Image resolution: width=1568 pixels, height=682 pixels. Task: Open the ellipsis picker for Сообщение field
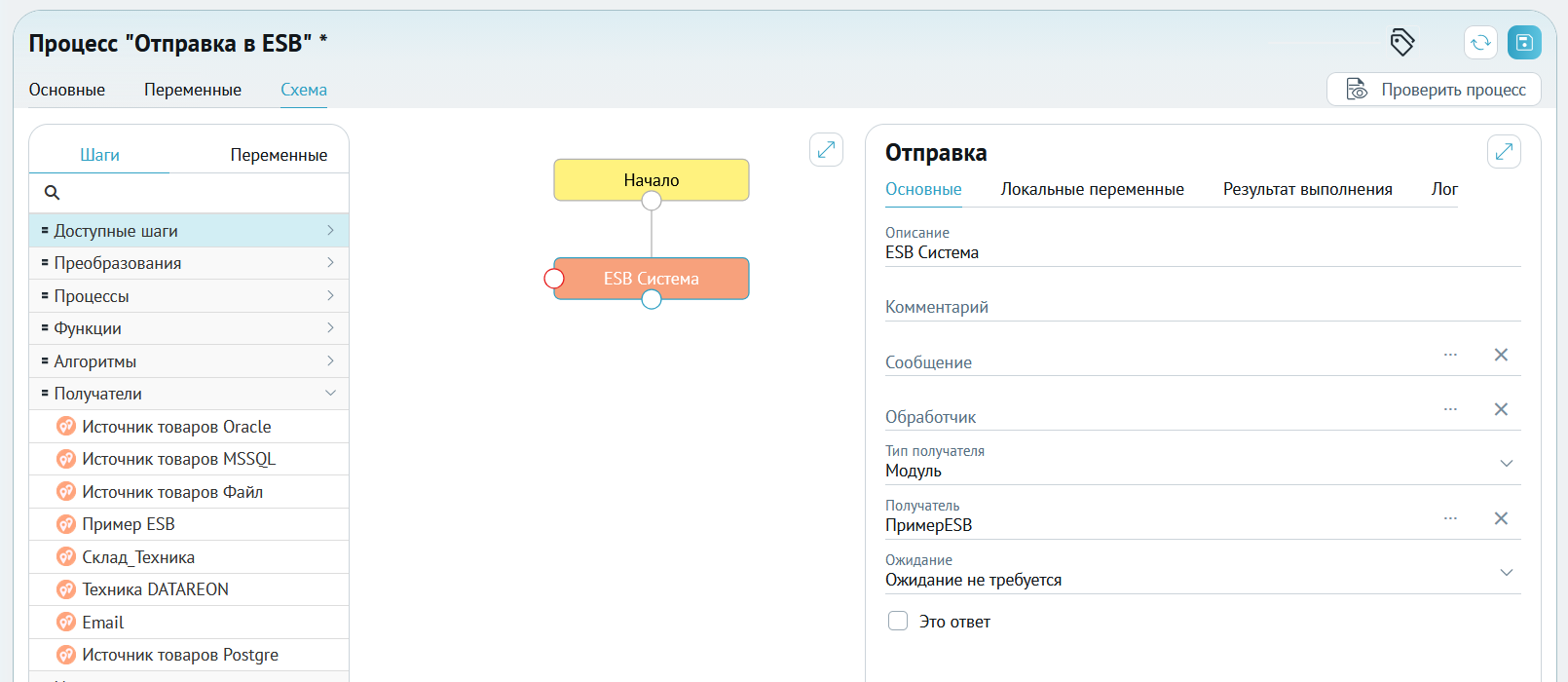(1450, 355)
